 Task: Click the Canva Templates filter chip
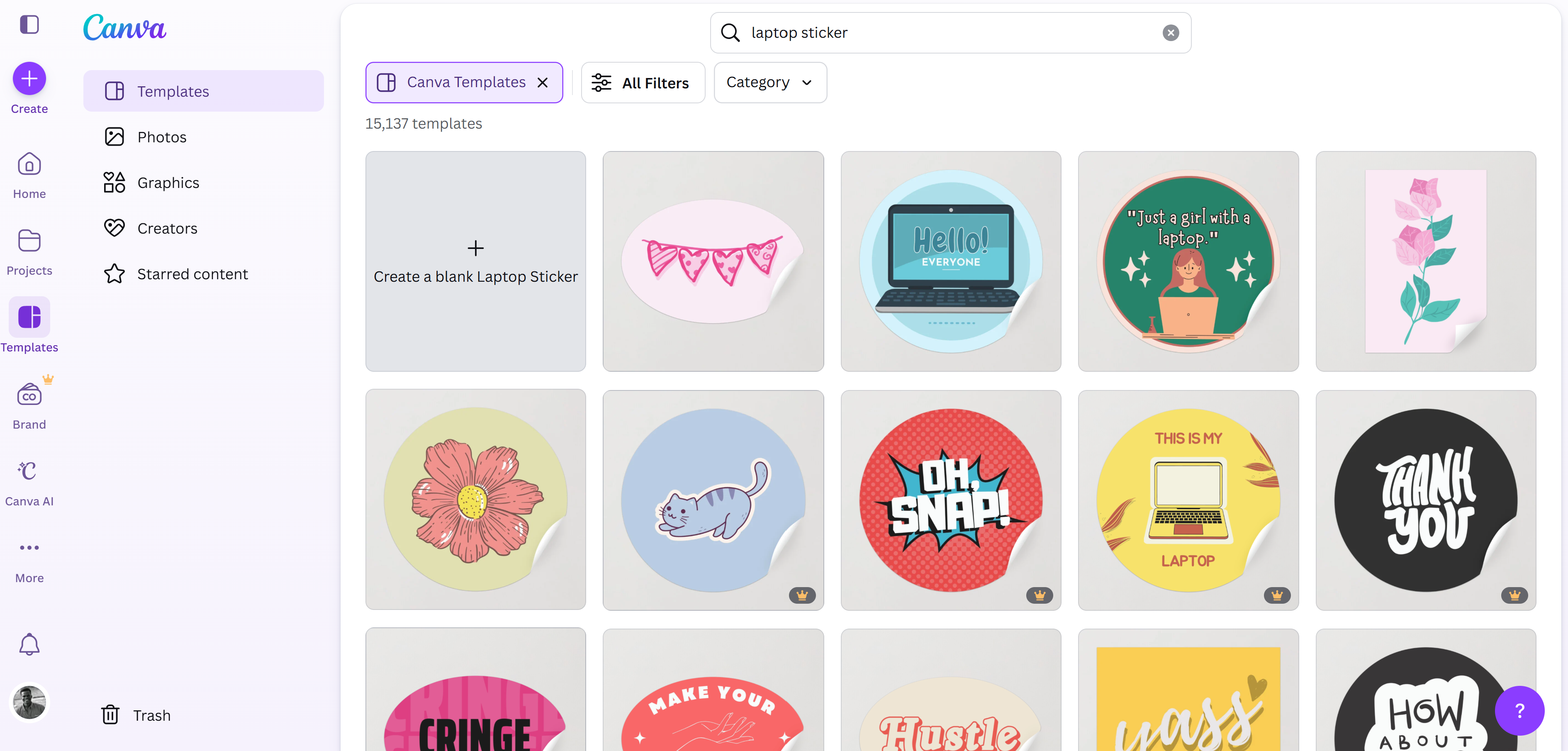(x=464, y=82)
